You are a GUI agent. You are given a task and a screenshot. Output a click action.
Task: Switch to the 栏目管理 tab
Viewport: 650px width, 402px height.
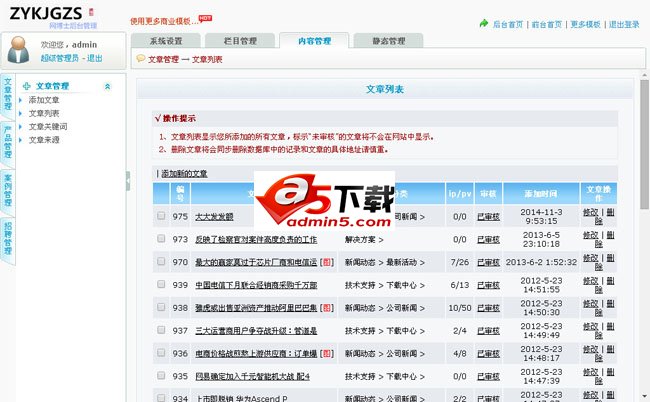click(x=240, y=41)
